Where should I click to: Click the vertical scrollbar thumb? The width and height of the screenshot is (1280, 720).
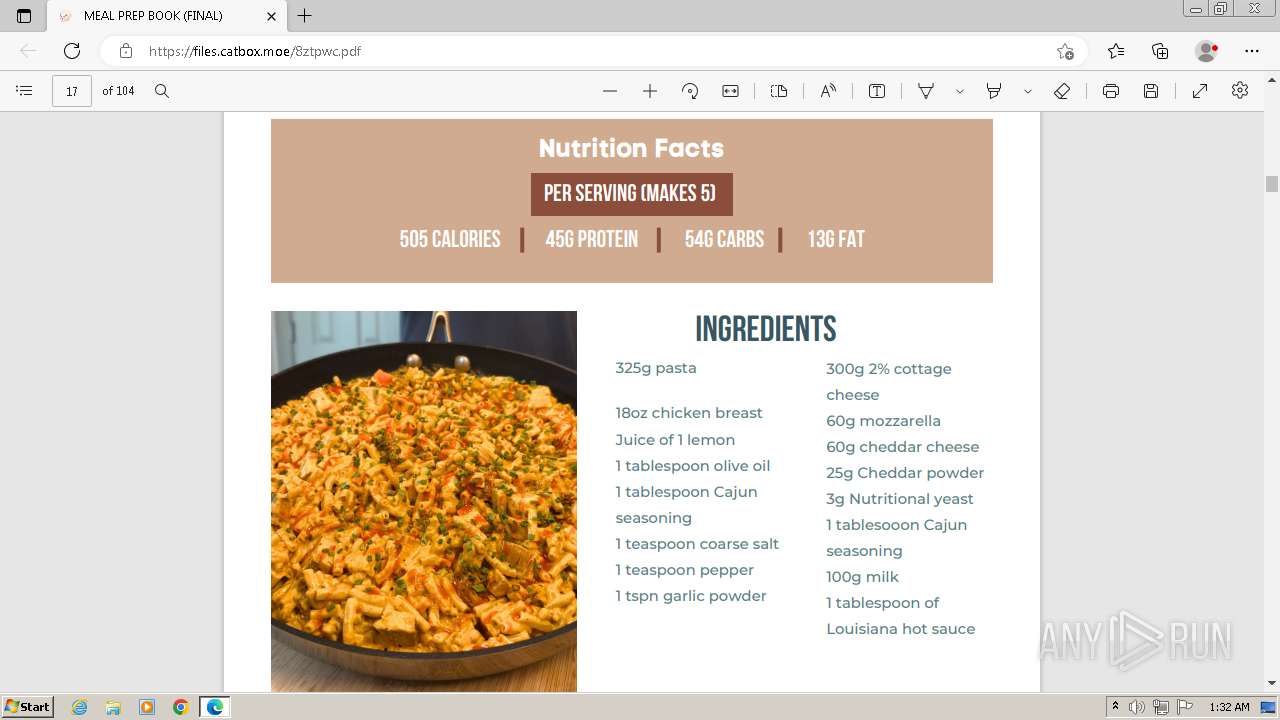coord(1272,184)
